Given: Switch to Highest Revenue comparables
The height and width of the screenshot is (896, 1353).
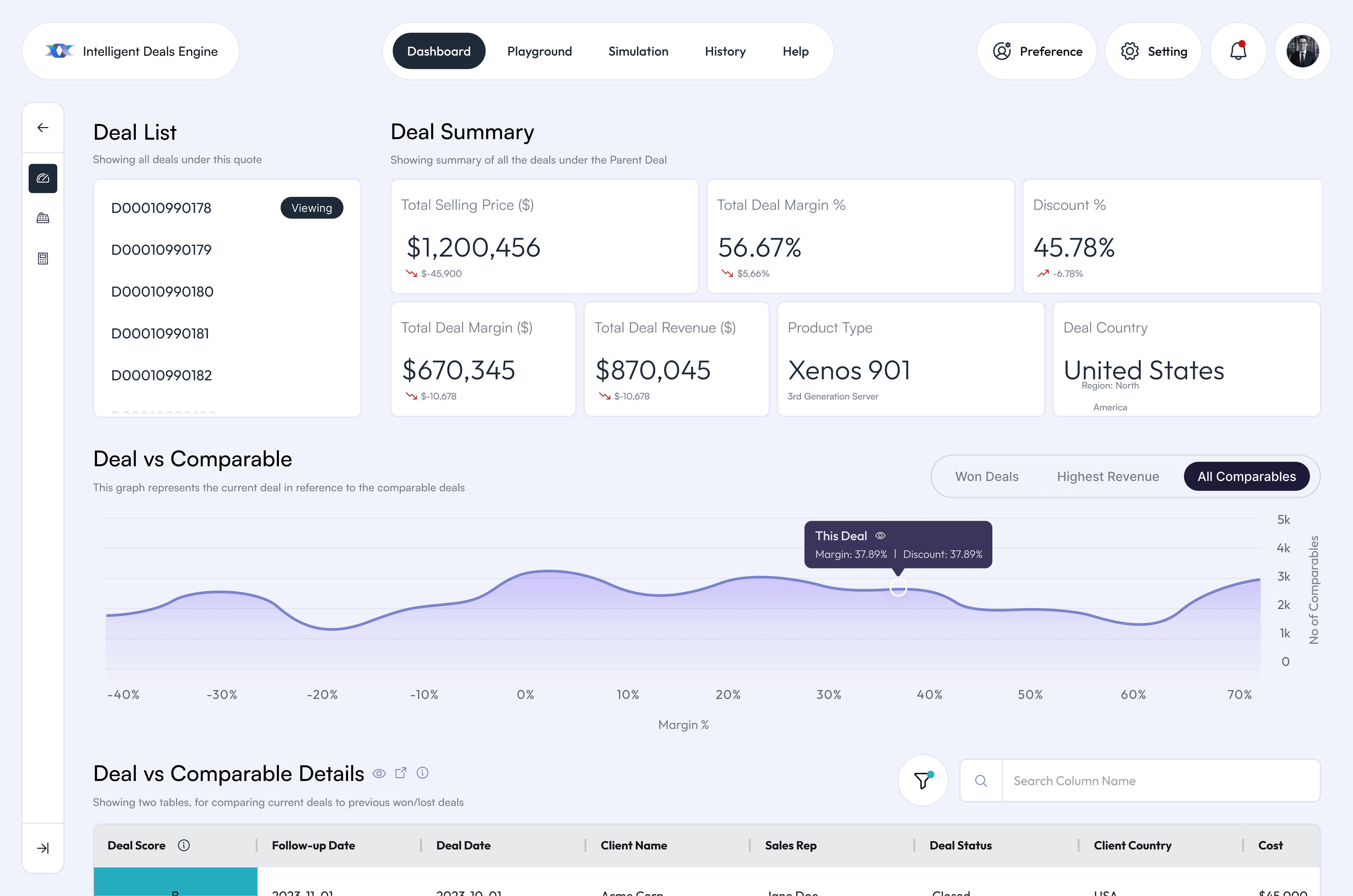Looking at the screenshot, I should coord(1107,476).
